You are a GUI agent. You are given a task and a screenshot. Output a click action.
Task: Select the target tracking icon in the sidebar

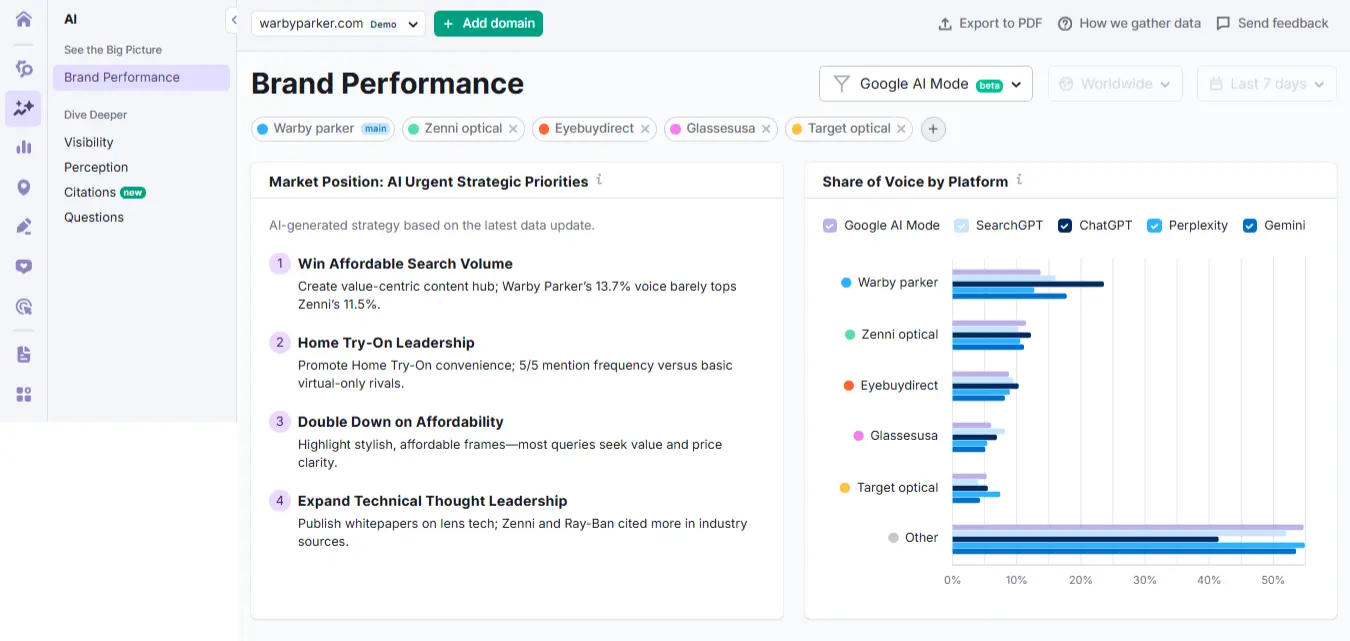click(22, 306)
